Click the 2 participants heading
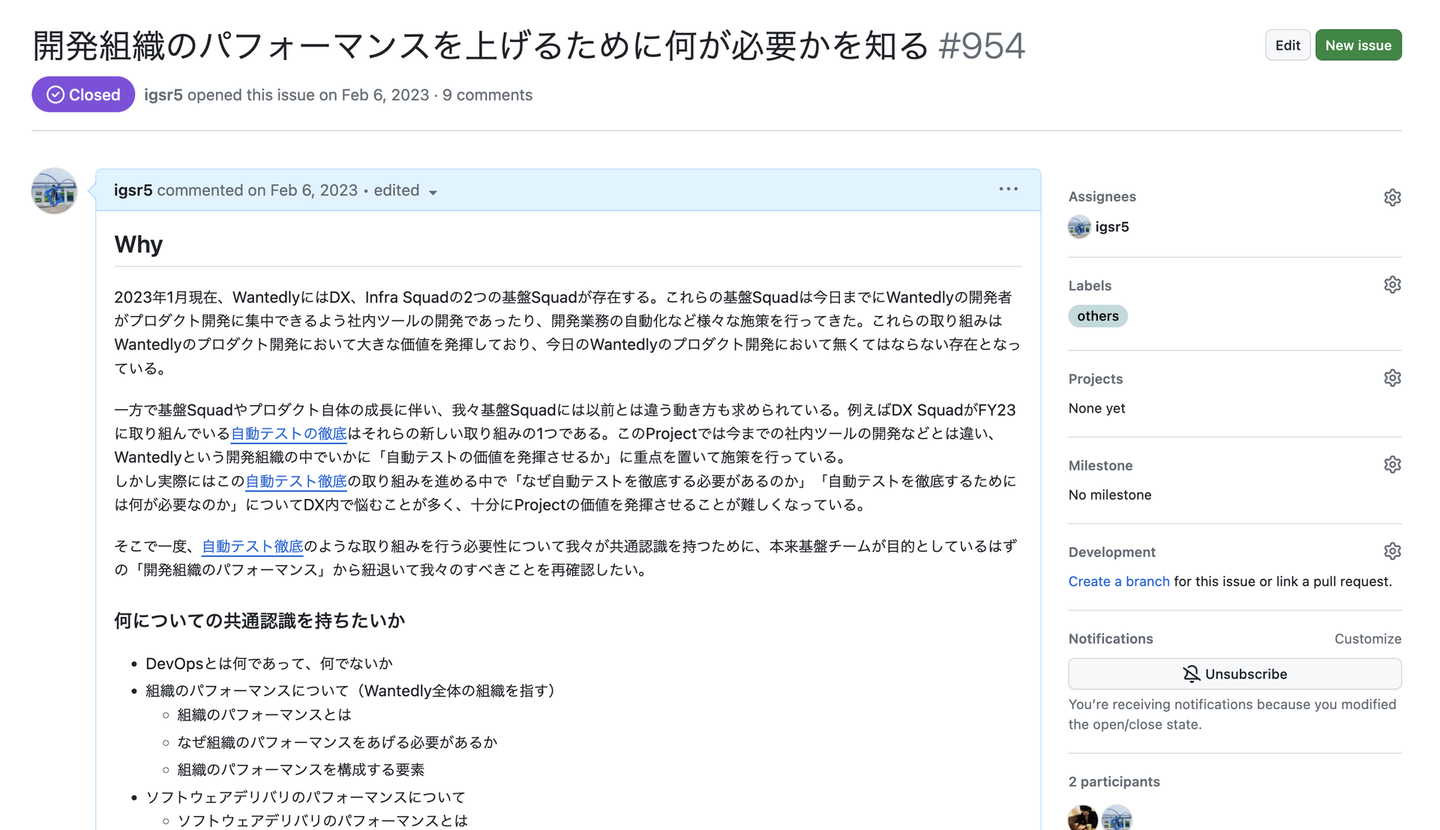Screen dimensions: 1440x830 pos(1114,782)
